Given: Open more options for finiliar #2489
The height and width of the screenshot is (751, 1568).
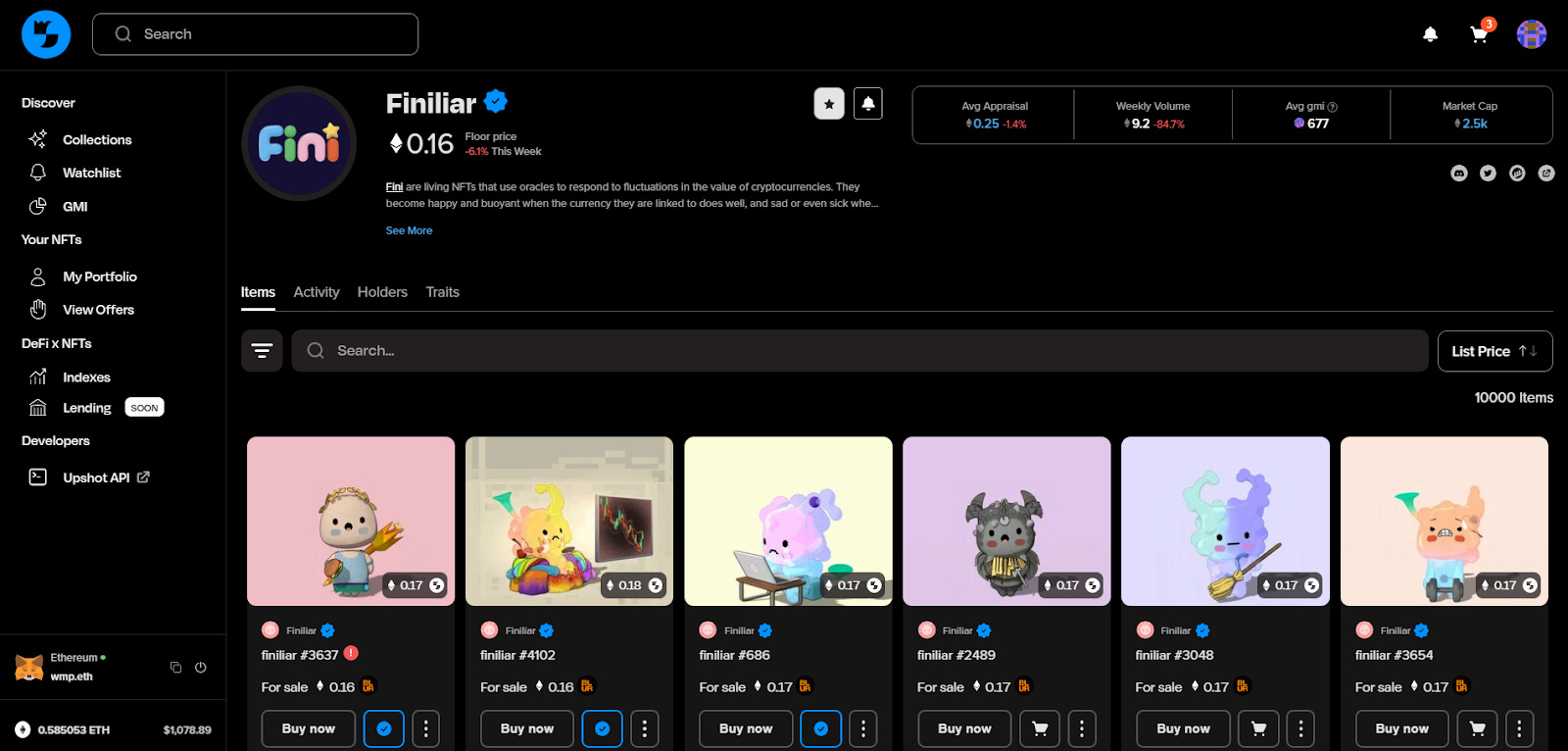Looking at the screenshot, I should [1082, 729].
